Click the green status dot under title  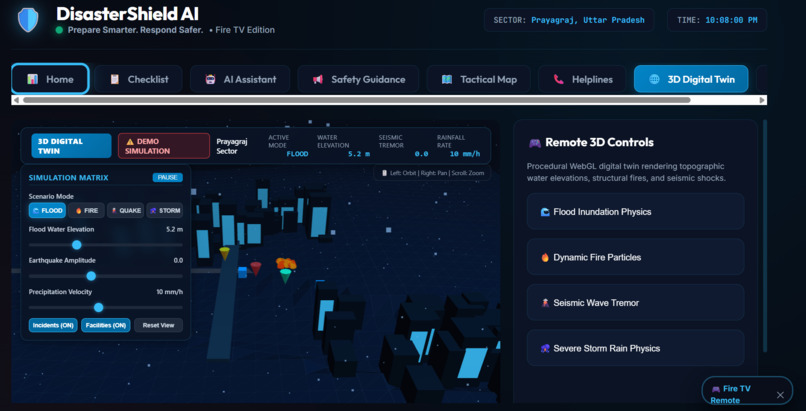point(59,30)
